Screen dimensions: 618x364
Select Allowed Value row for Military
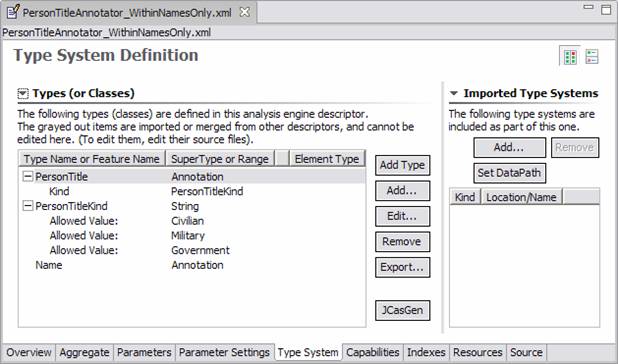point(192,236)
